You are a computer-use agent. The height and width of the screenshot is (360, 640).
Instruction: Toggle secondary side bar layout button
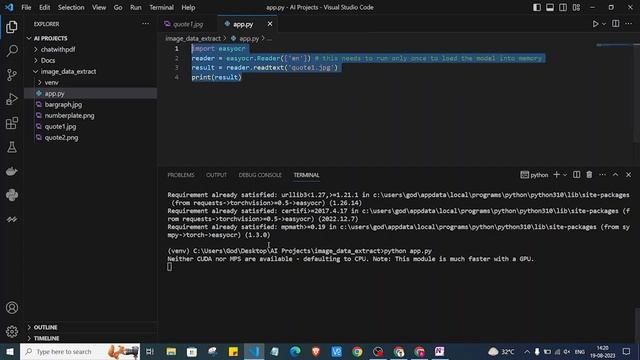[563, 7]
